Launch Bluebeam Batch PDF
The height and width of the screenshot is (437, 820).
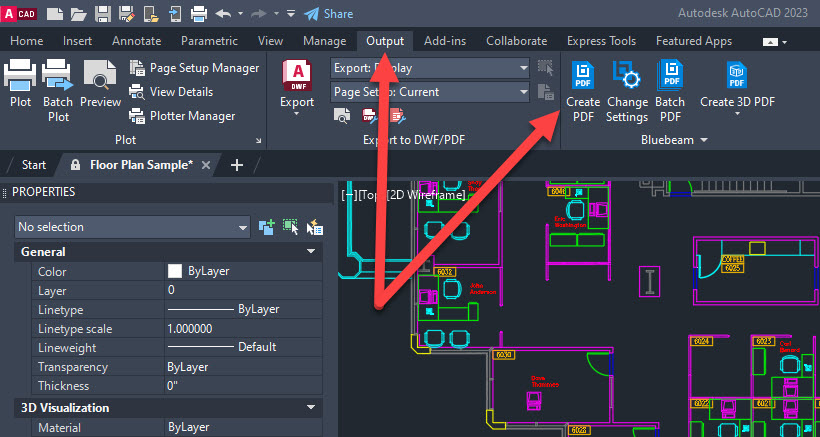pos(670,91)
